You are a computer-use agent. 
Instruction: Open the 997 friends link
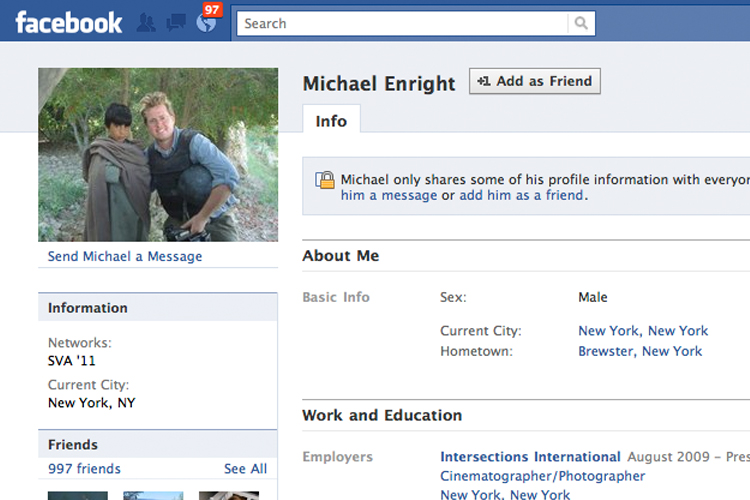84,468
